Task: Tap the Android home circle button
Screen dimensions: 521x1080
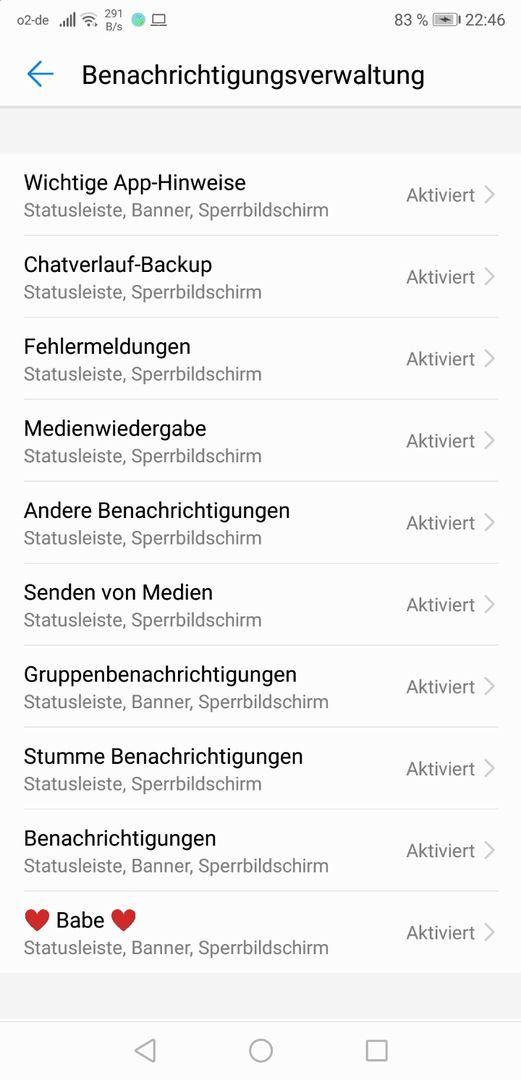Action: 260,1050
